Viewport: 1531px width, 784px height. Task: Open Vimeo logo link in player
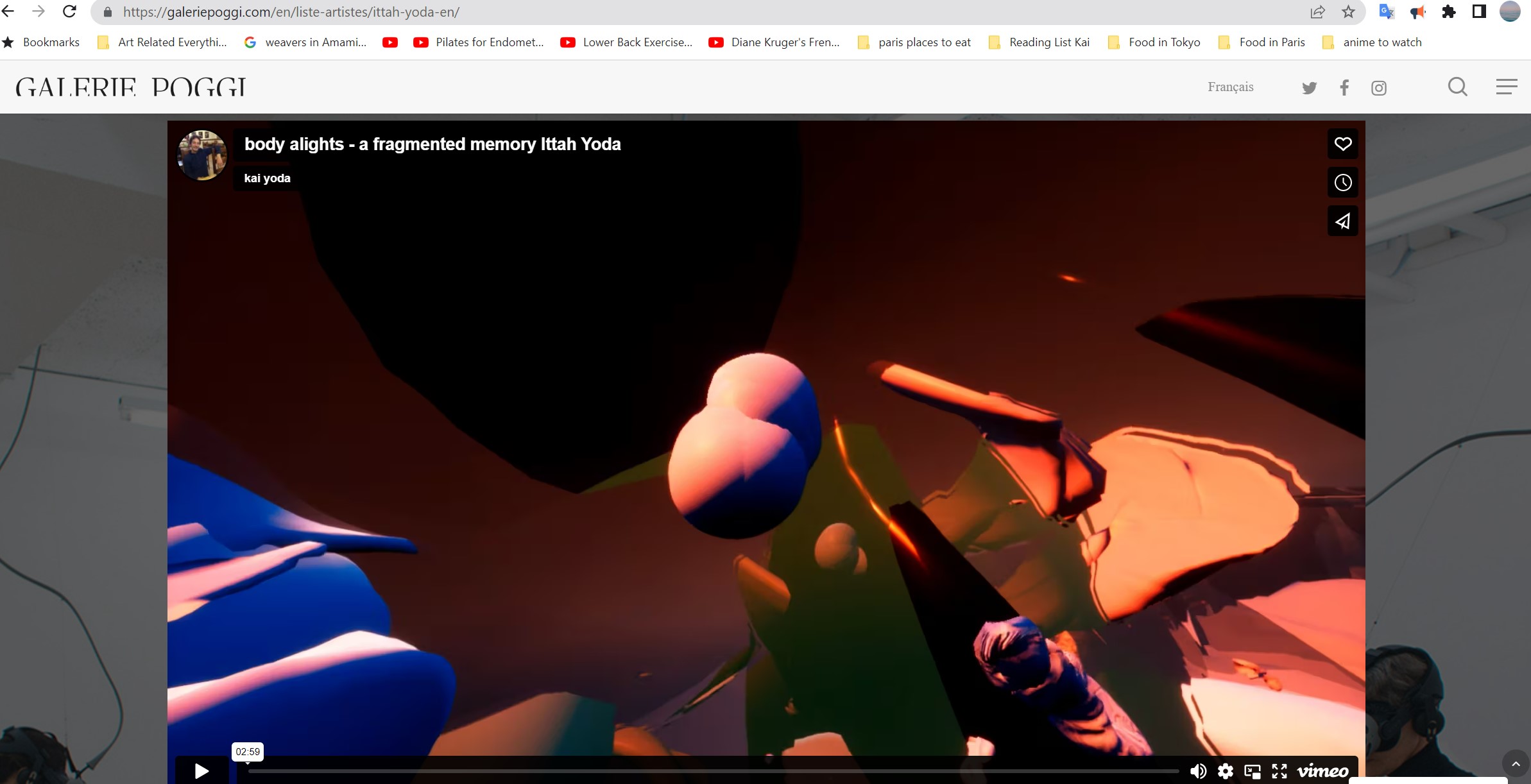tap(1322, 771)
